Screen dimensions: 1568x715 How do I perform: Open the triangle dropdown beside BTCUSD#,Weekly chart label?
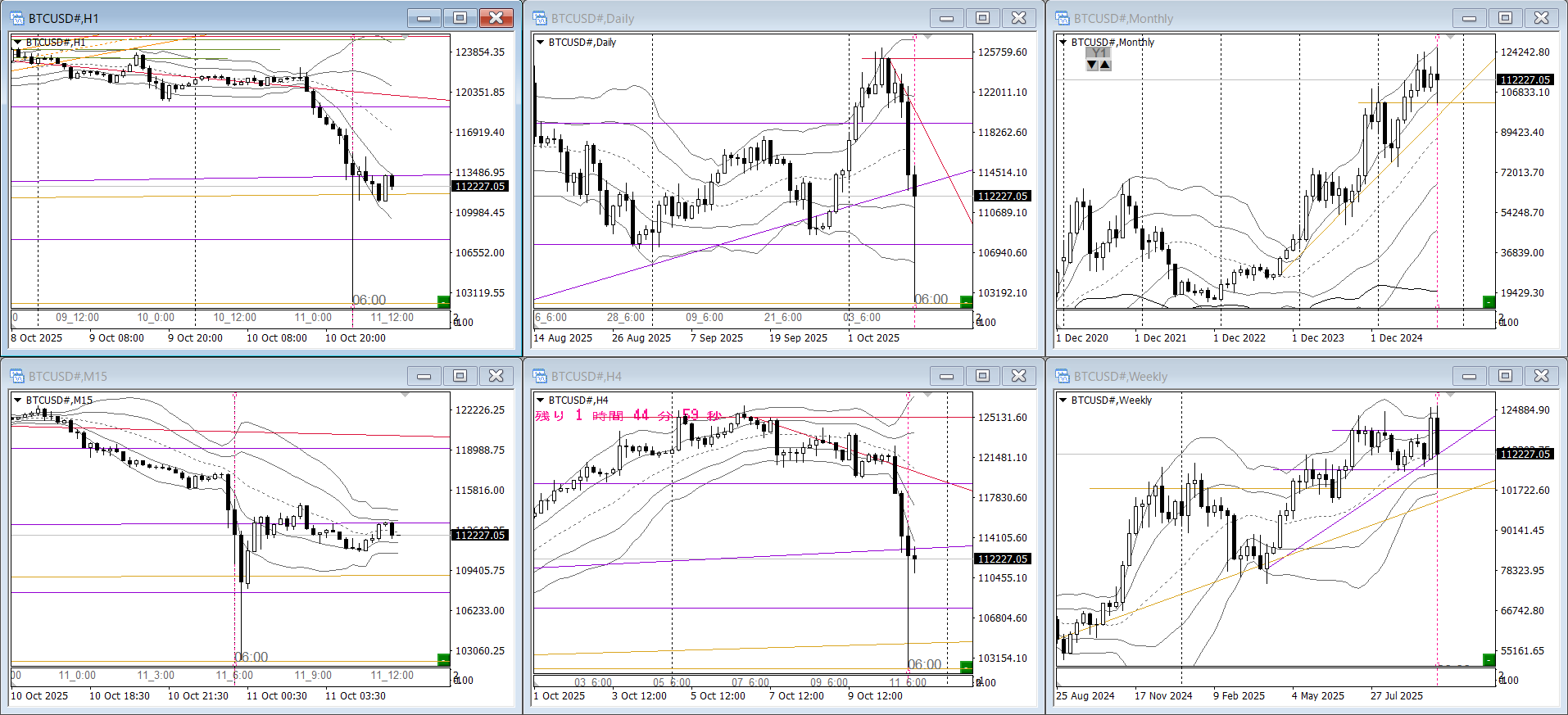click(1063, 400)
